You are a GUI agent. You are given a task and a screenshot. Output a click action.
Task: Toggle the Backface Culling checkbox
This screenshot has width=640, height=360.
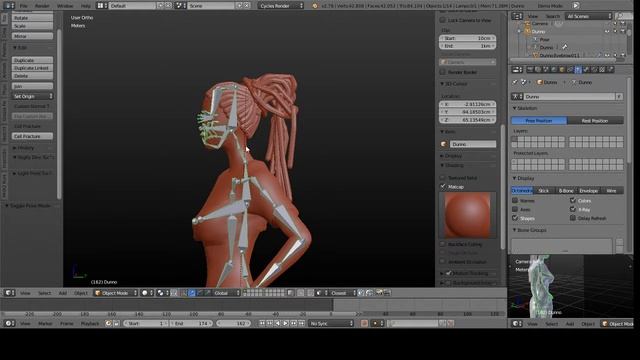point(442,244)
